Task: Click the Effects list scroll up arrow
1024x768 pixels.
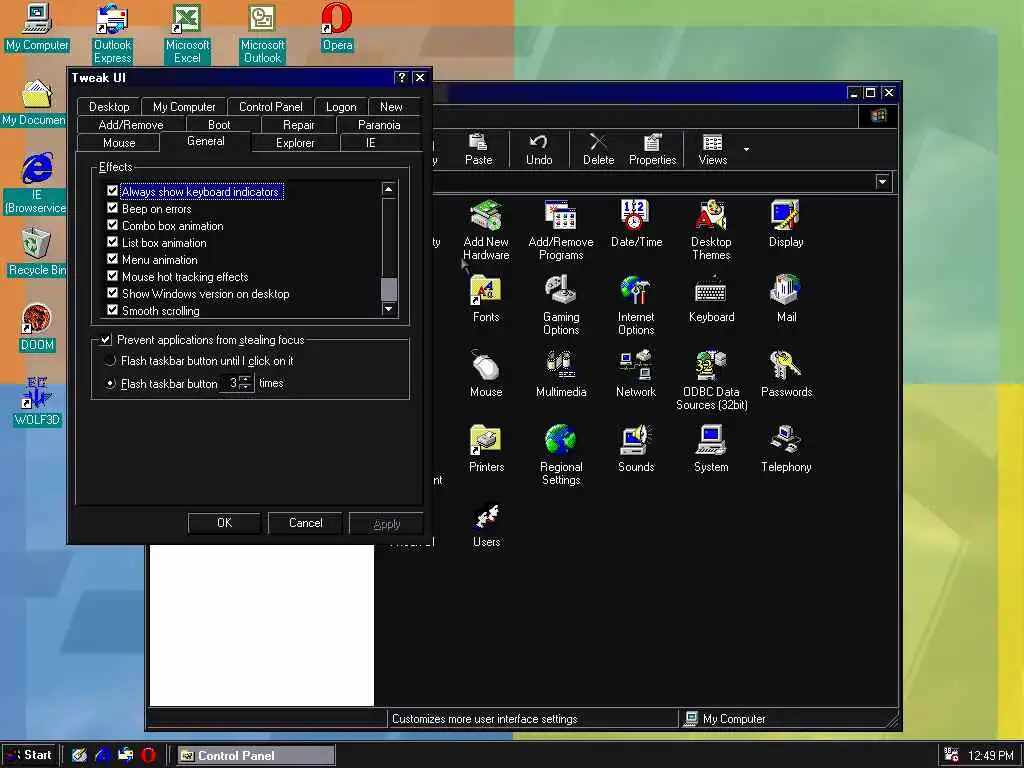Action: click(x=389, y=189)
